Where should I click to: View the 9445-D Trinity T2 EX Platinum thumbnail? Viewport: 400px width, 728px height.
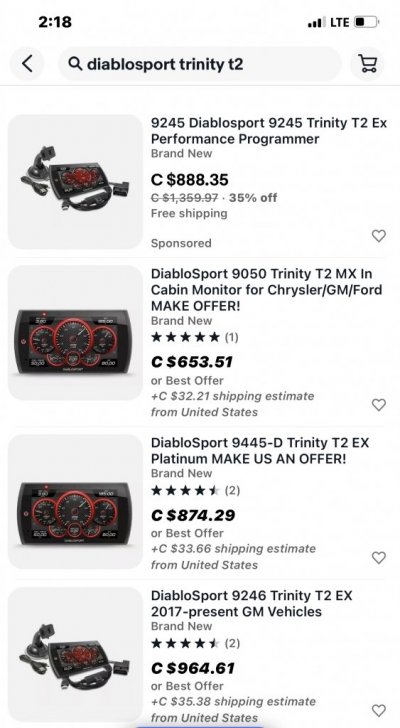point(76,502)
